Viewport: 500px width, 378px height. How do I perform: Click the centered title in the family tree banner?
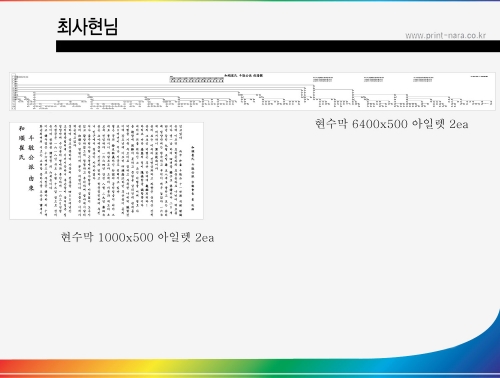[x=243, y=76]
